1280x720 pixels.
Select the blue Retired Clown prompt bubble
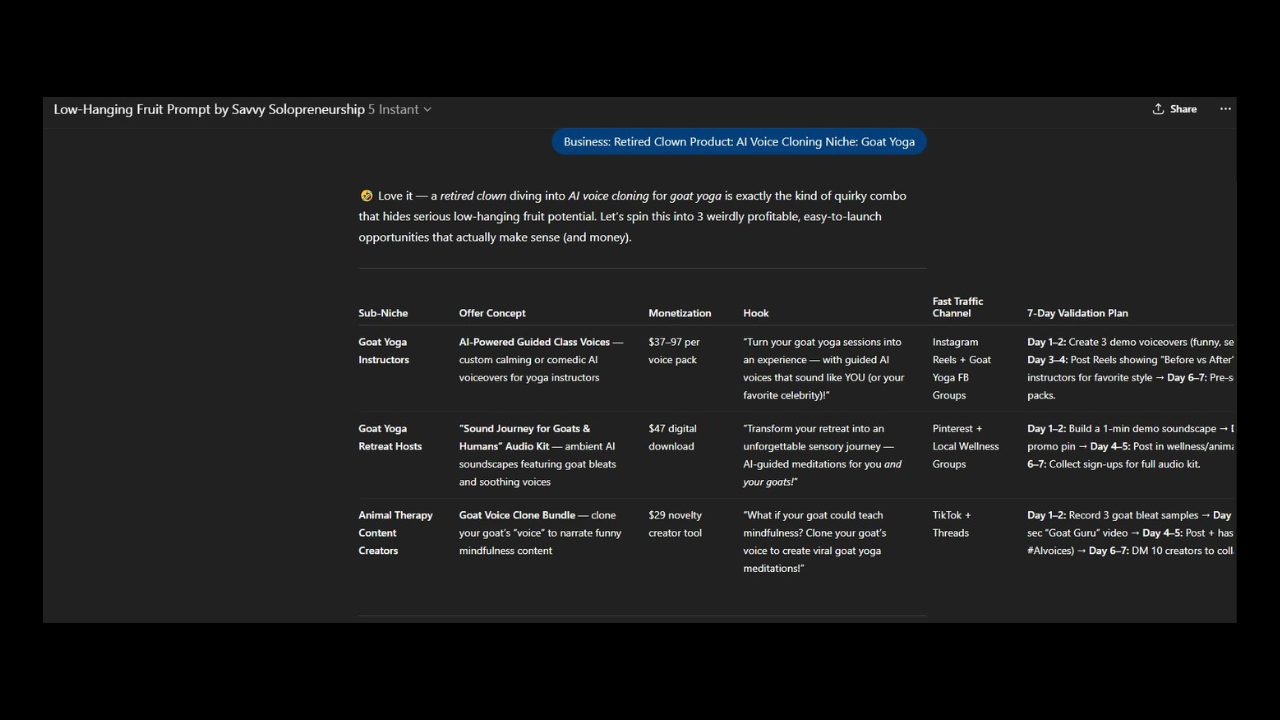click(x=739, y=142)
